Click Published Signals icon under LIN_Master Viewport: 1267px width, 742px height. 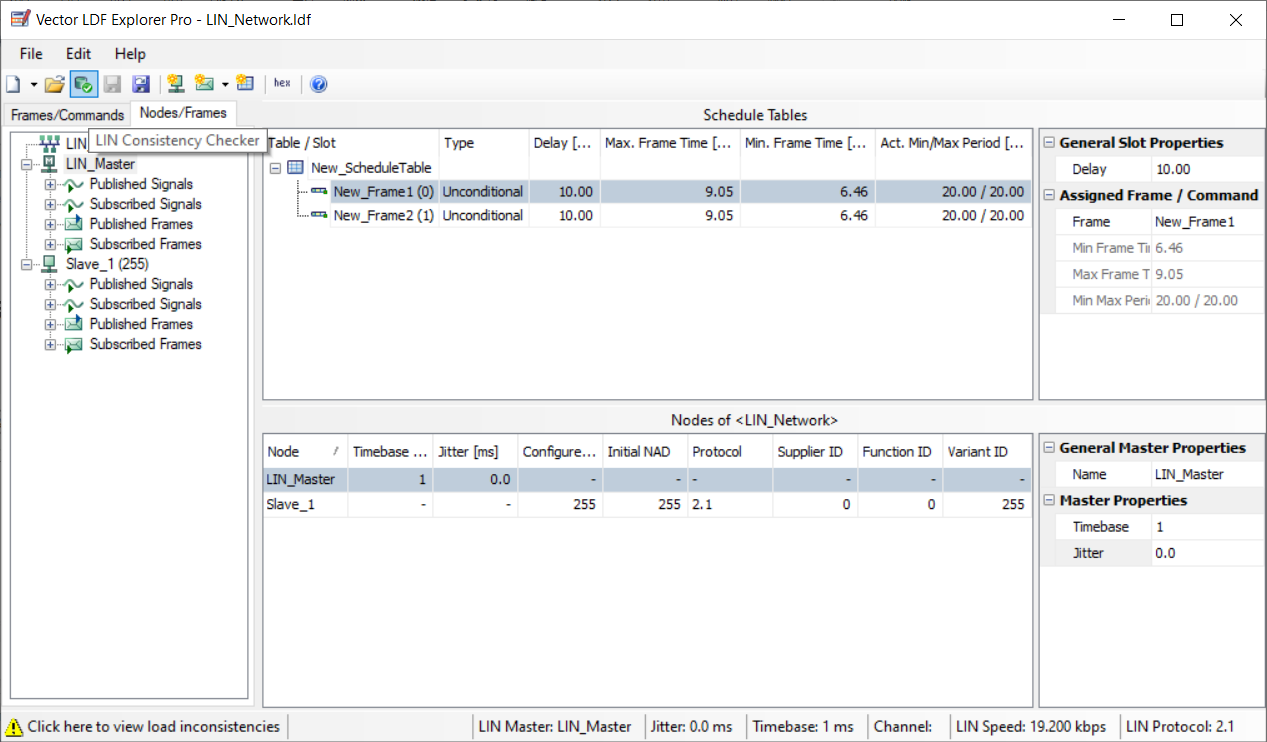point(73,184)
